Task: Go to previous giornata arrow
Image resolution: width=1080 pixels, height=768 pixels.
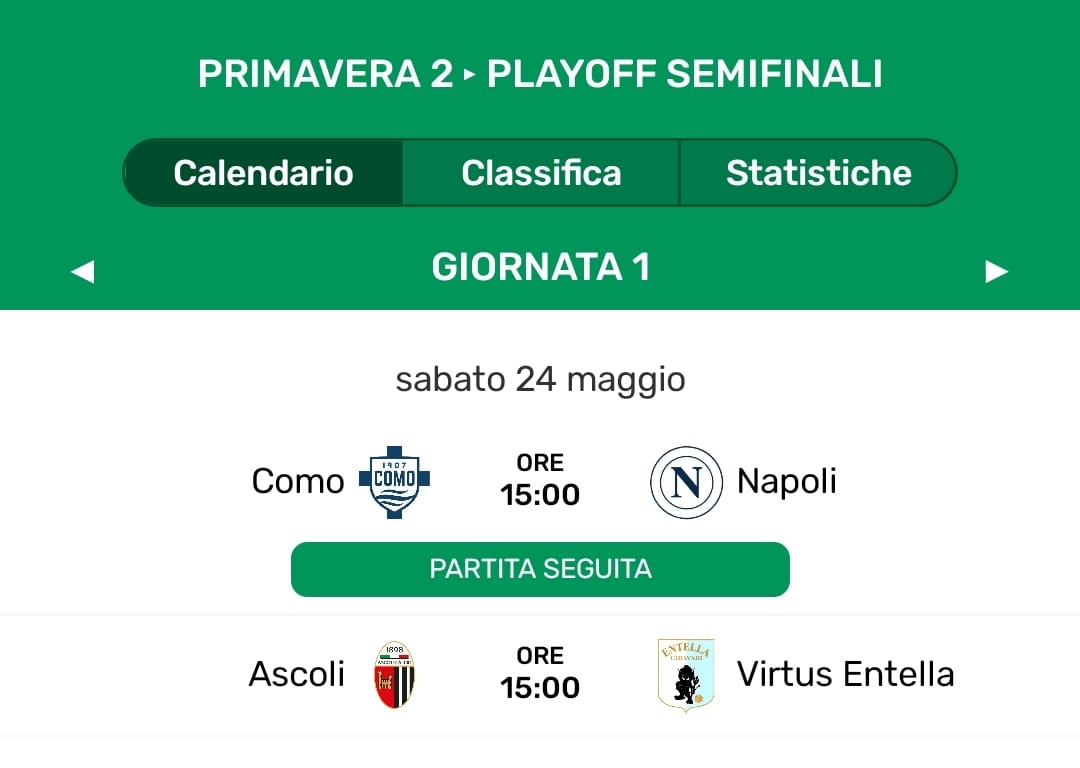Action: tap(83, 271)
